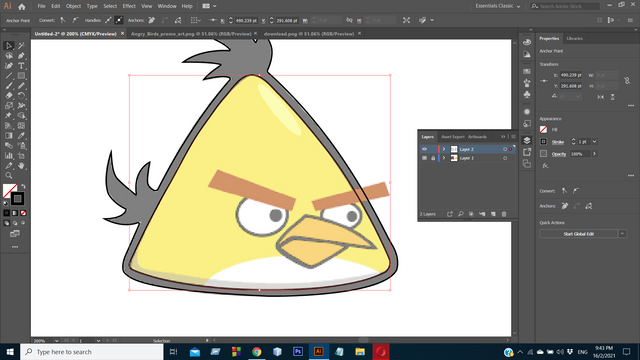
Task: Select the Zoom tool in the tools panel
Action: 9,176
